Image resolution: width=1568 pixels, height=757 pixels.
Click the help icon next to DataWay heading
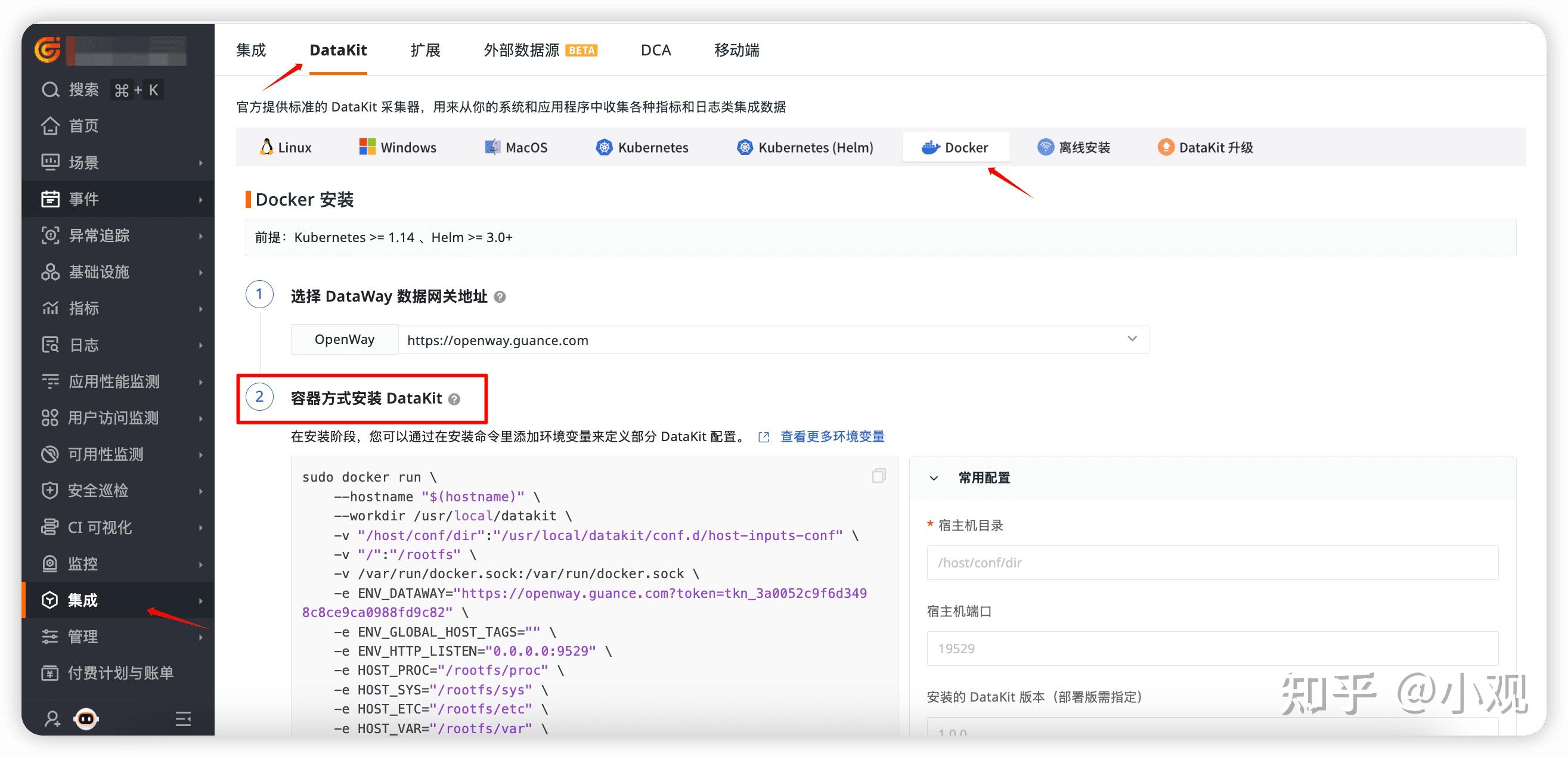(500, 297)
